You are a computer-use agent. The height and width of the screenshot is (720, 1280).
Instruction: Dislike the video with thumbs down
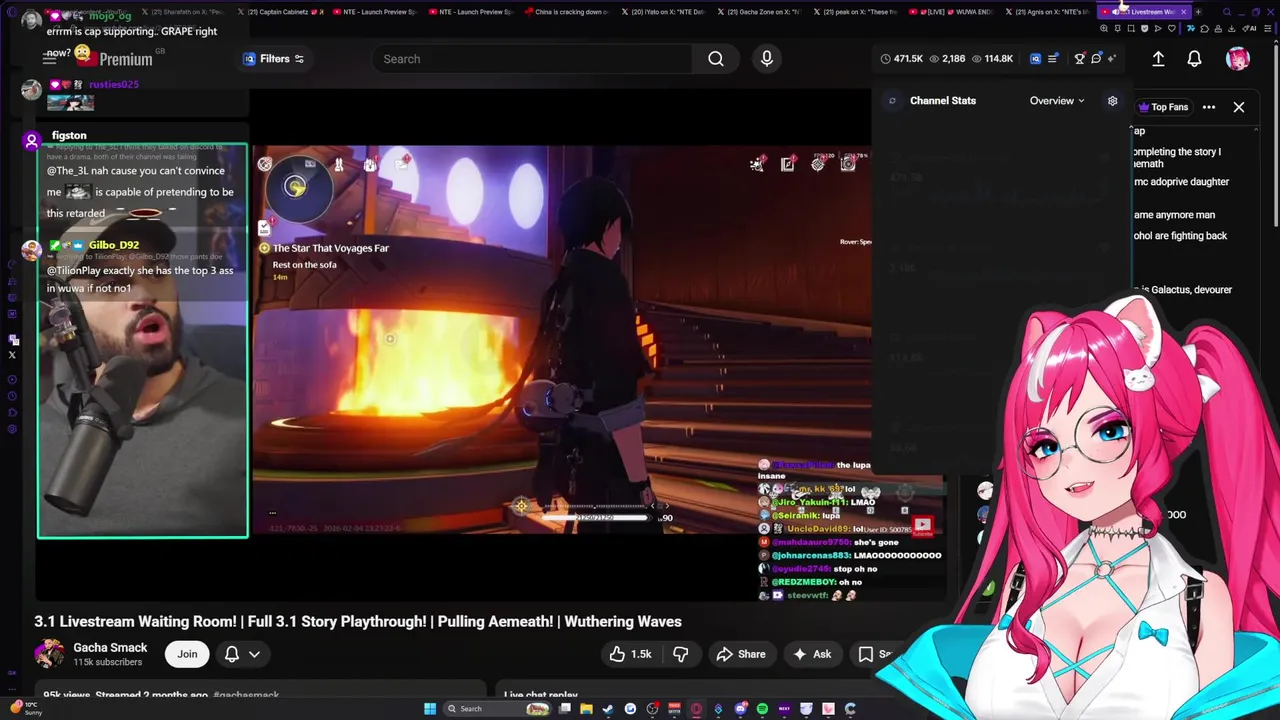(x=680, y=654)
